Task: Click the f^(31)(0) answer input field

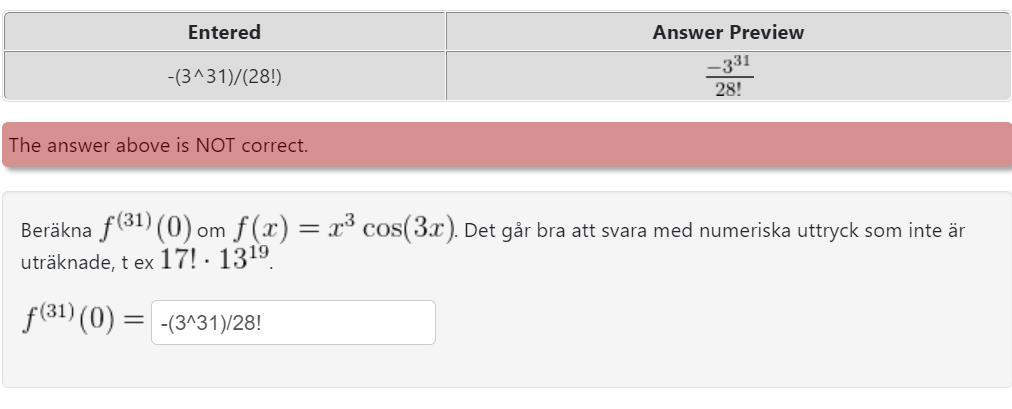Action: coord(293,323)
